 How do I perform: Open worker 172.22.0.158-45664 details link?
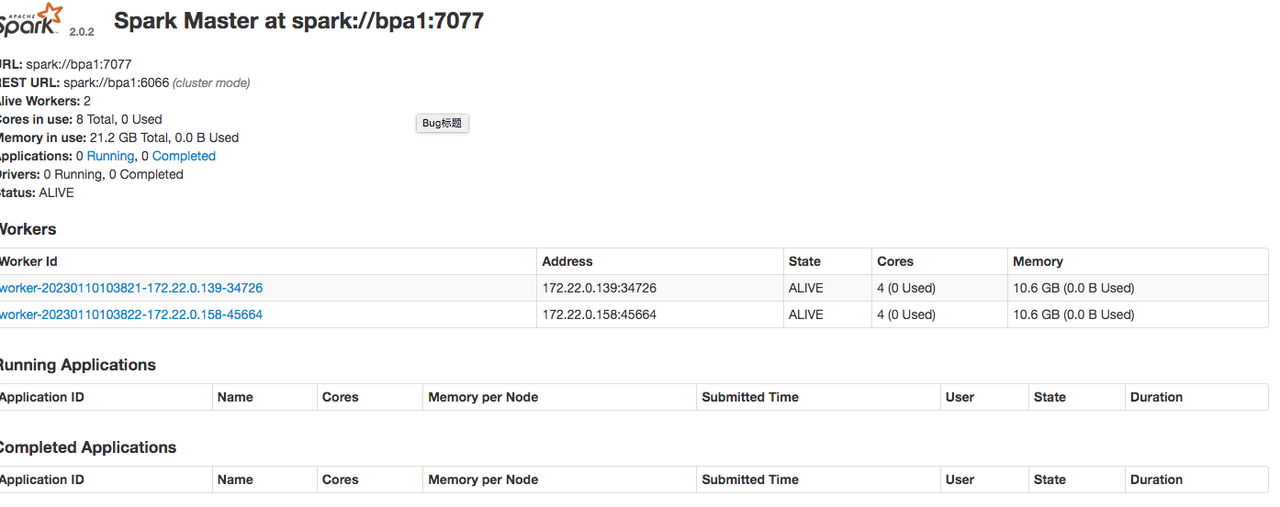[131, 314]
